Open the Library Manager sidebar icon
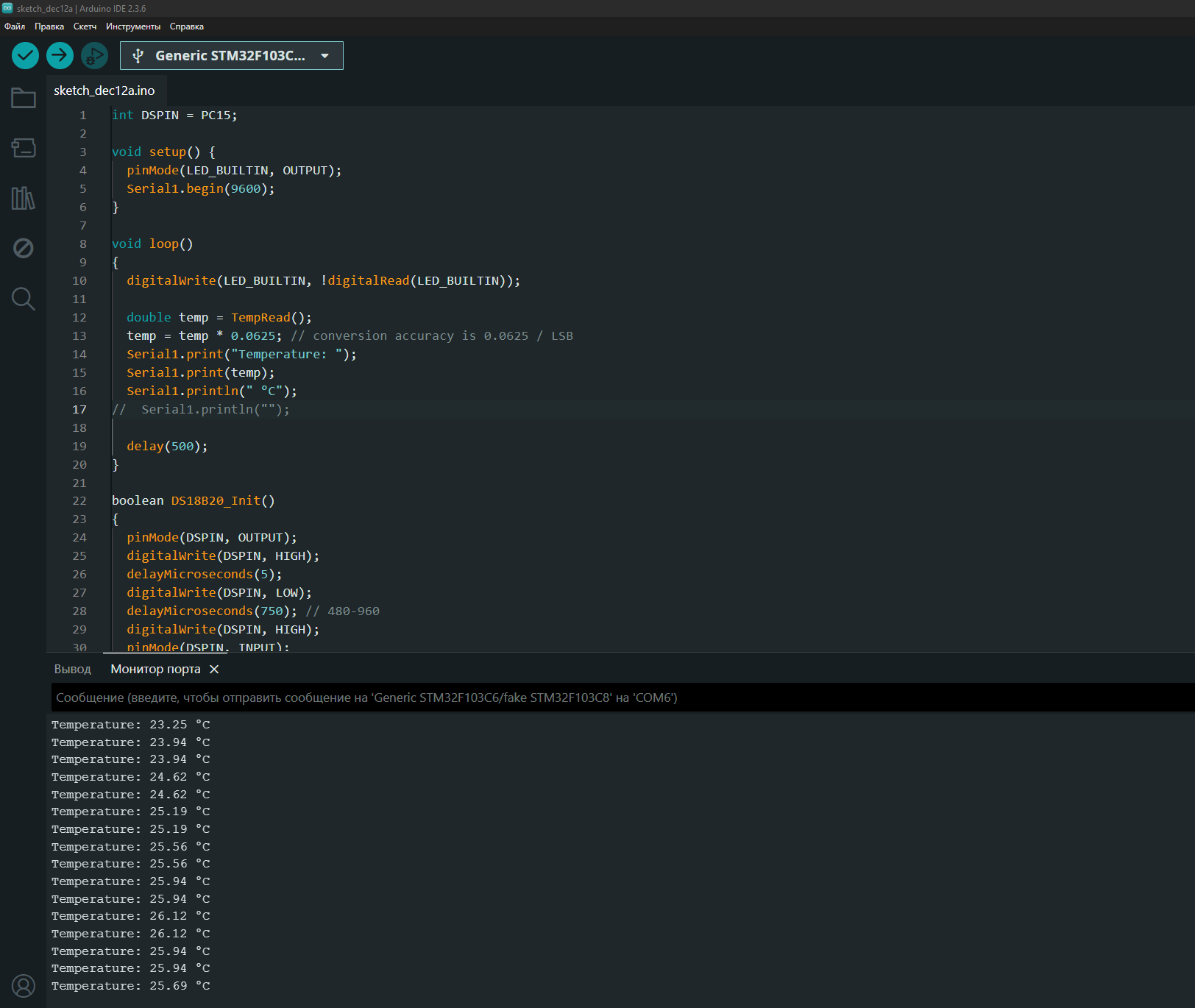The height and width of the screenshot is (1008, 1195). tap(24, 198)
